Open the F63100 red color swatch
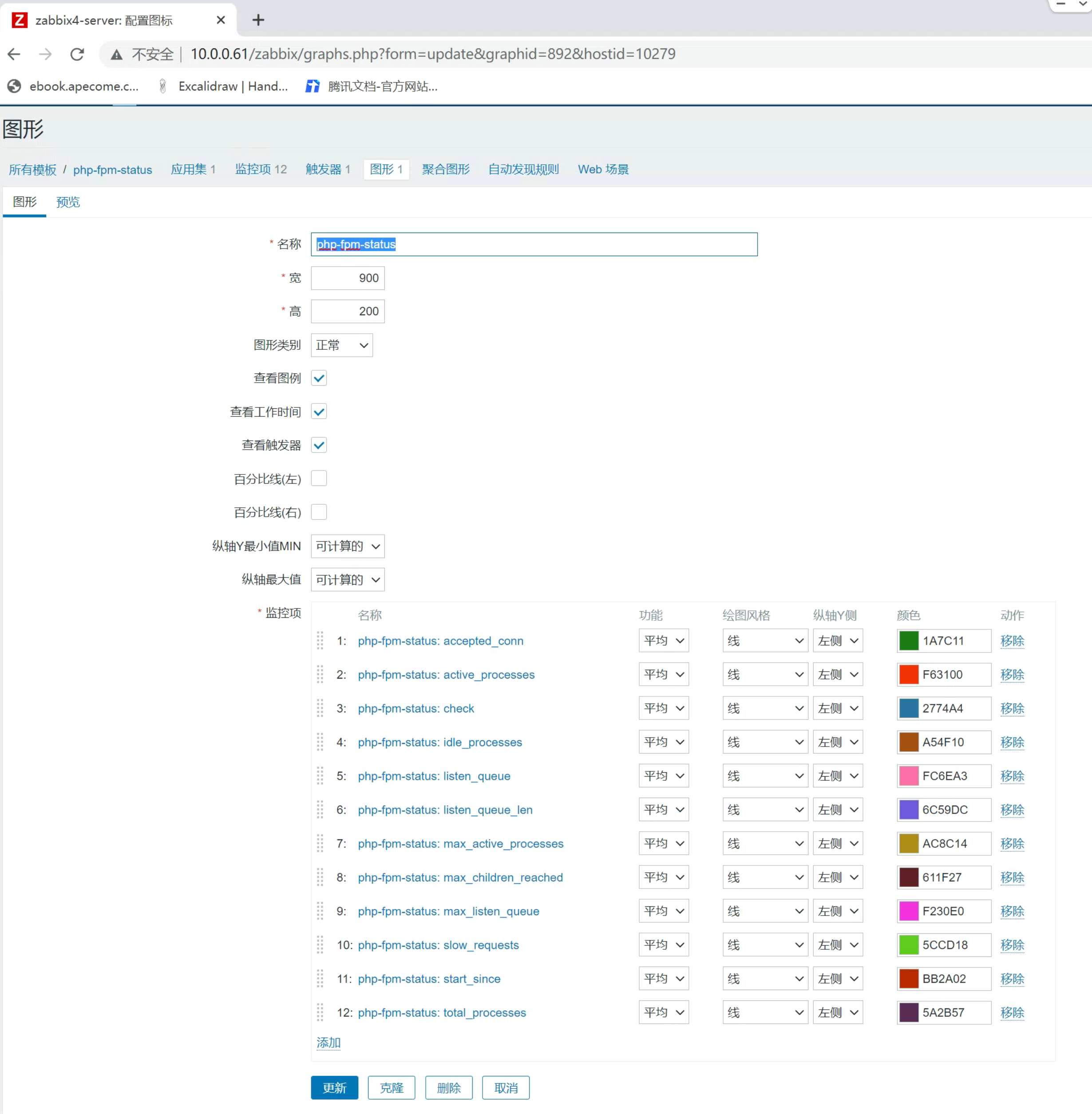This screenshot has width=1092, height=1114. pyautogui.click(x=909, y=674)
